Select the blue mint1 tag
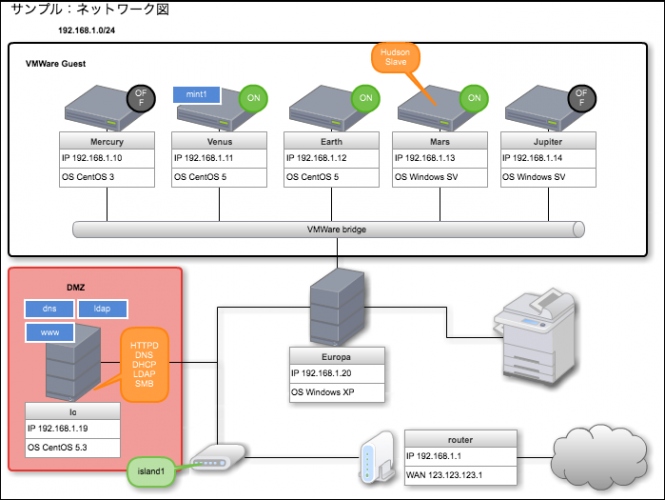The width and height of the screenshot is (665, 500). [196, 95]
